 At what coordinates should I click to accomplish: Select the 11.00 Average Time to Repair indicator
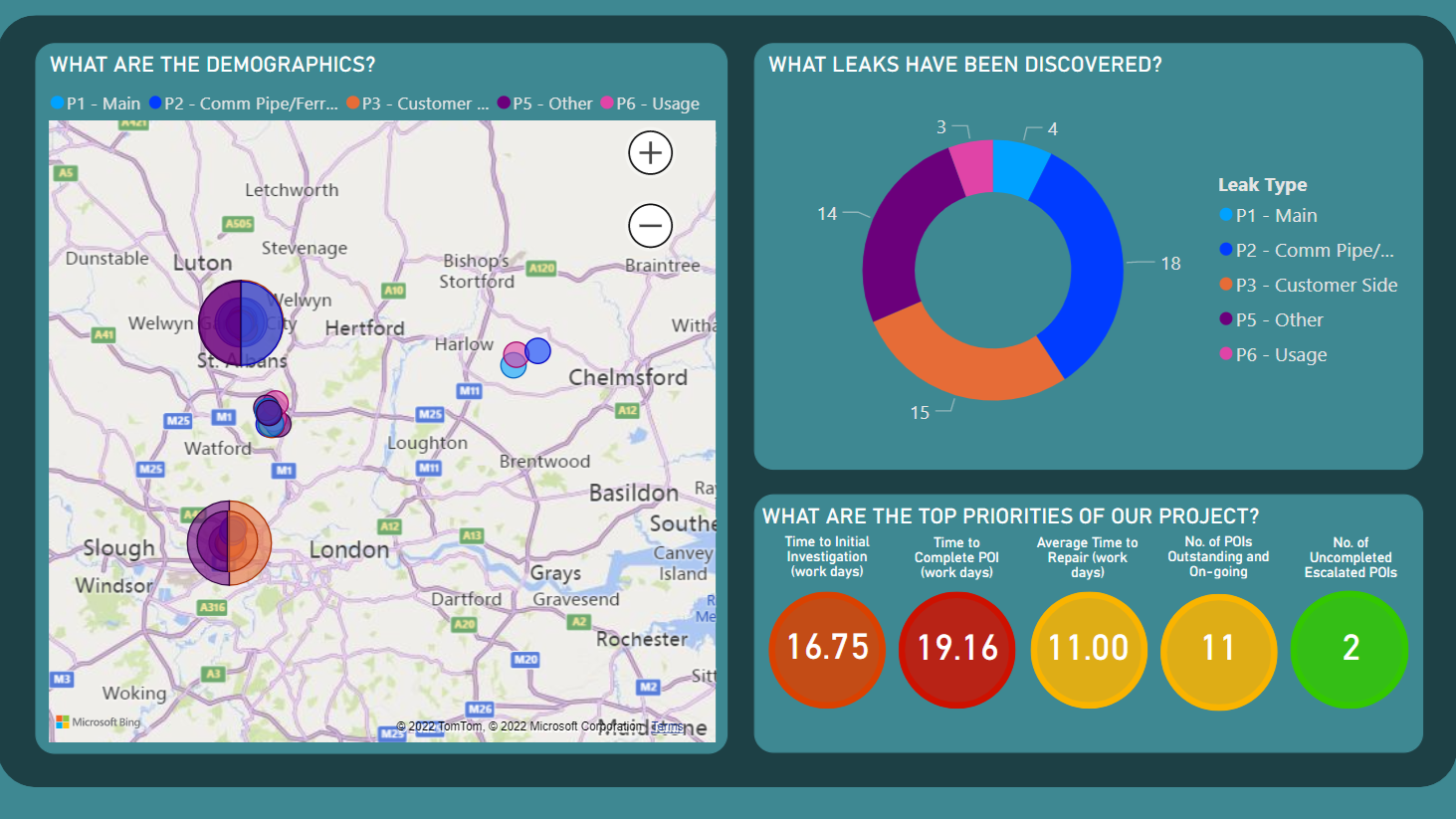click(x=1089, y=649)
